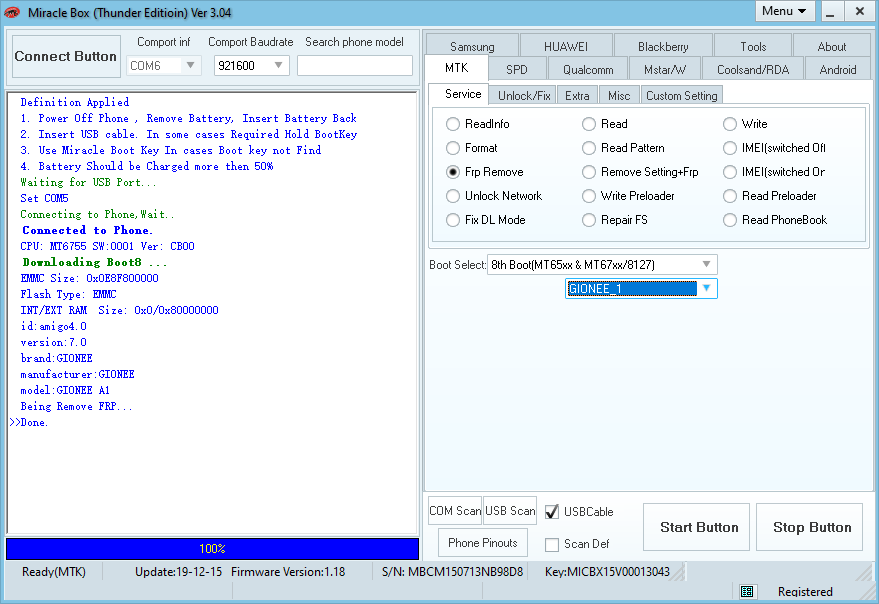Open the Extra sub-tab

[577, 95]
